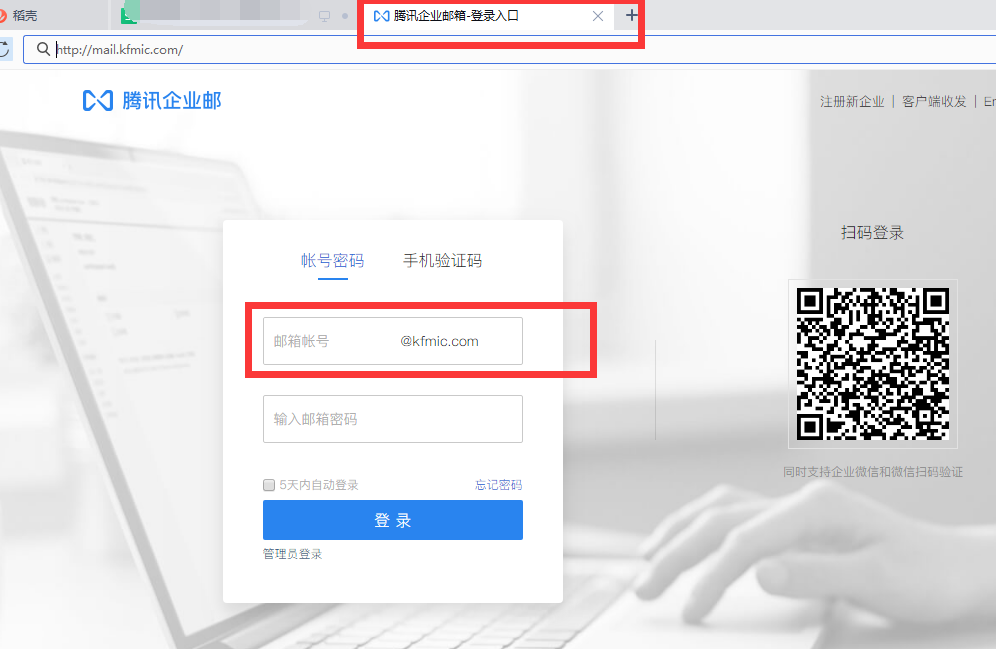Viewport: 996px width, 649px height.
Task: Enable 5天内自动登录 auto-login checkbox
Action: click(x=268, y=484)
